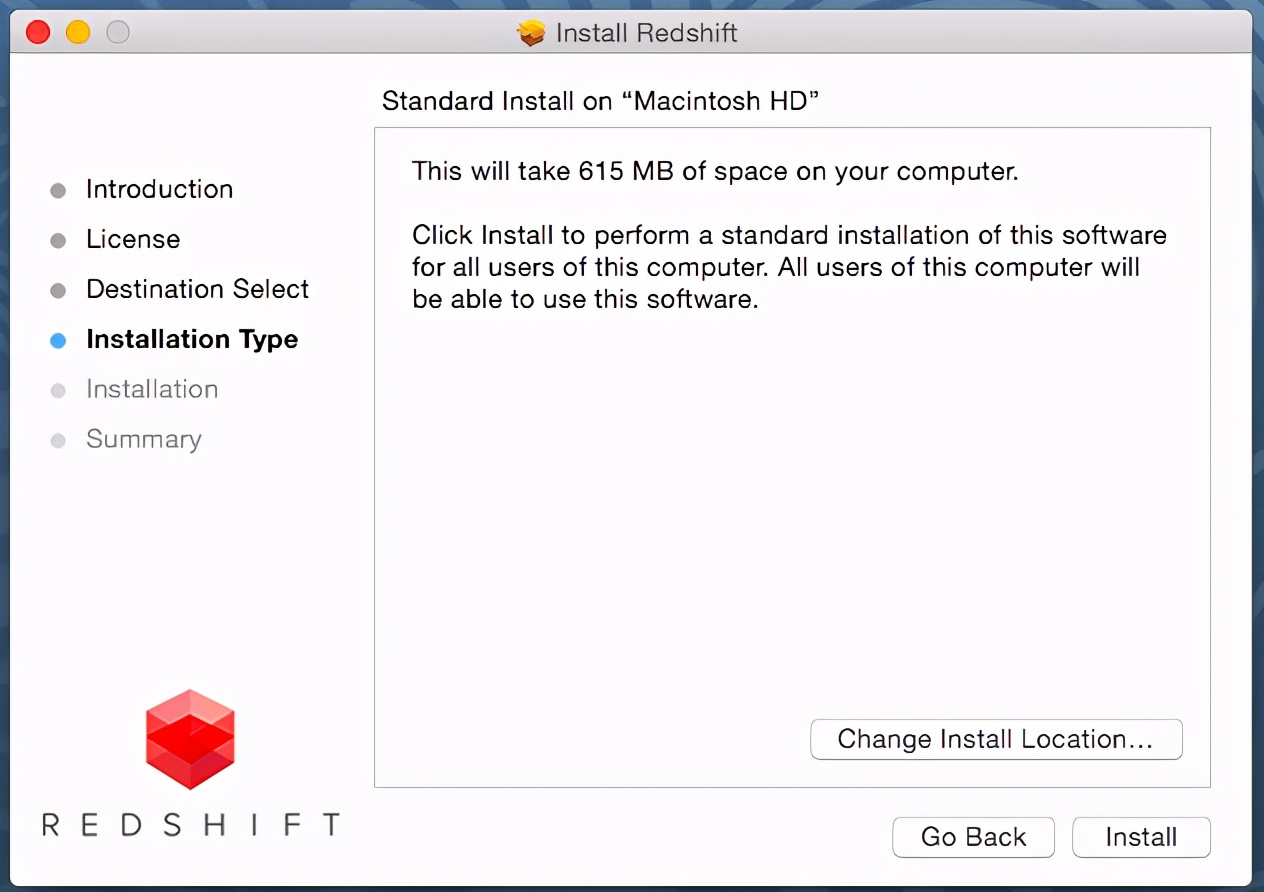Select the Destination Select step
This screenshot has height=892, width=1264.
198,289
